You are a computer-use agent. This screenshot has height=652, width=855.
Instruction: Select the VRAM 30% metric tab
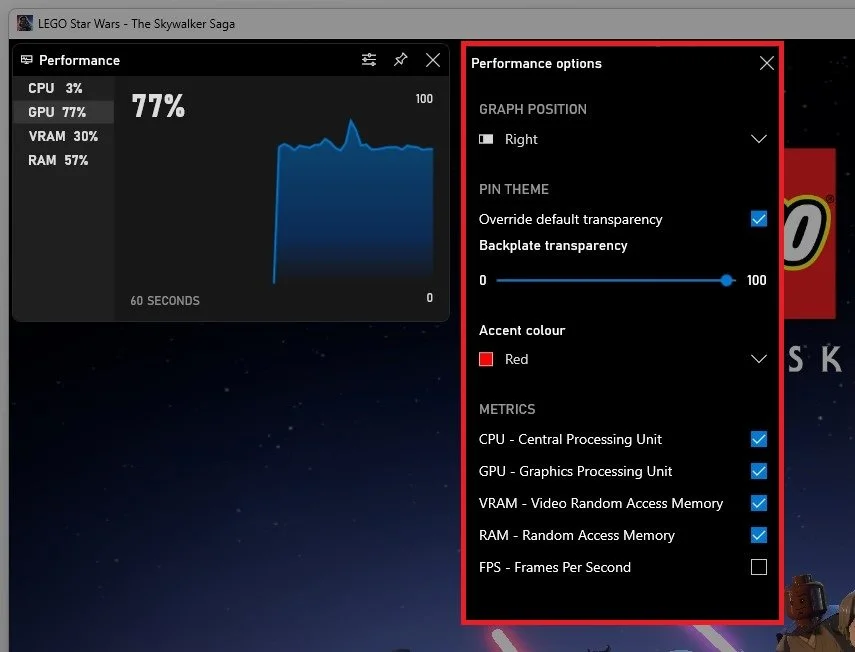[63, 136]
